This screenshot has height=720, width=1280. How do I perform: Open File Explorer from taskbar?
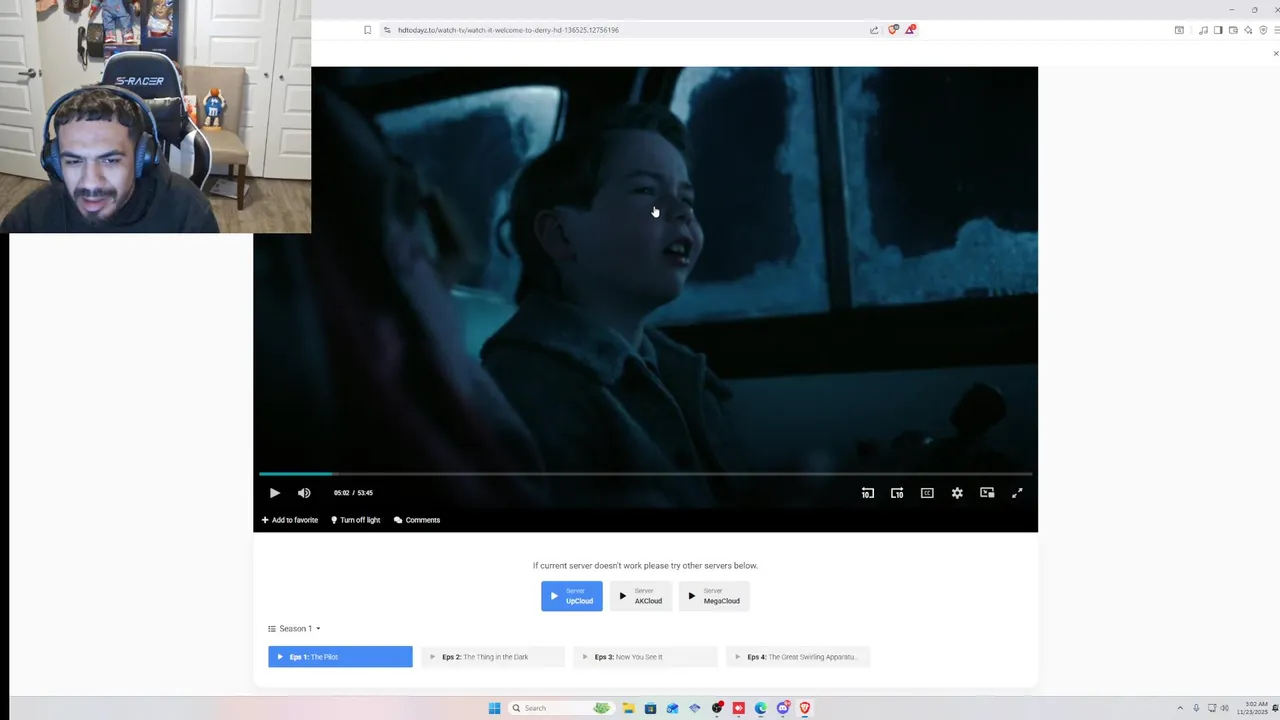coord(628,708)
